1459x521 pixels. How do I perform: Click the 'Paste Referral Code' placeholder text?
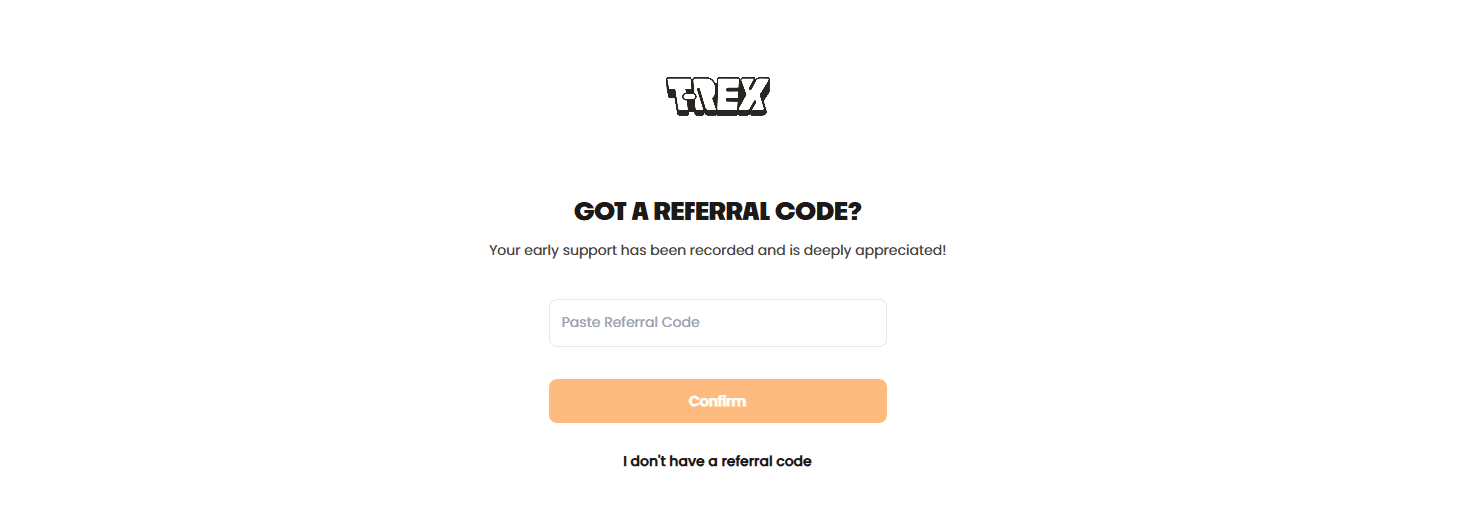[630, 323]
